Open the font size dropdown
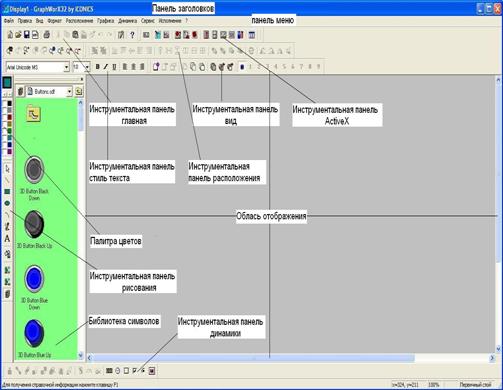This screenshot has width=503, height=390. pos(87,67)
